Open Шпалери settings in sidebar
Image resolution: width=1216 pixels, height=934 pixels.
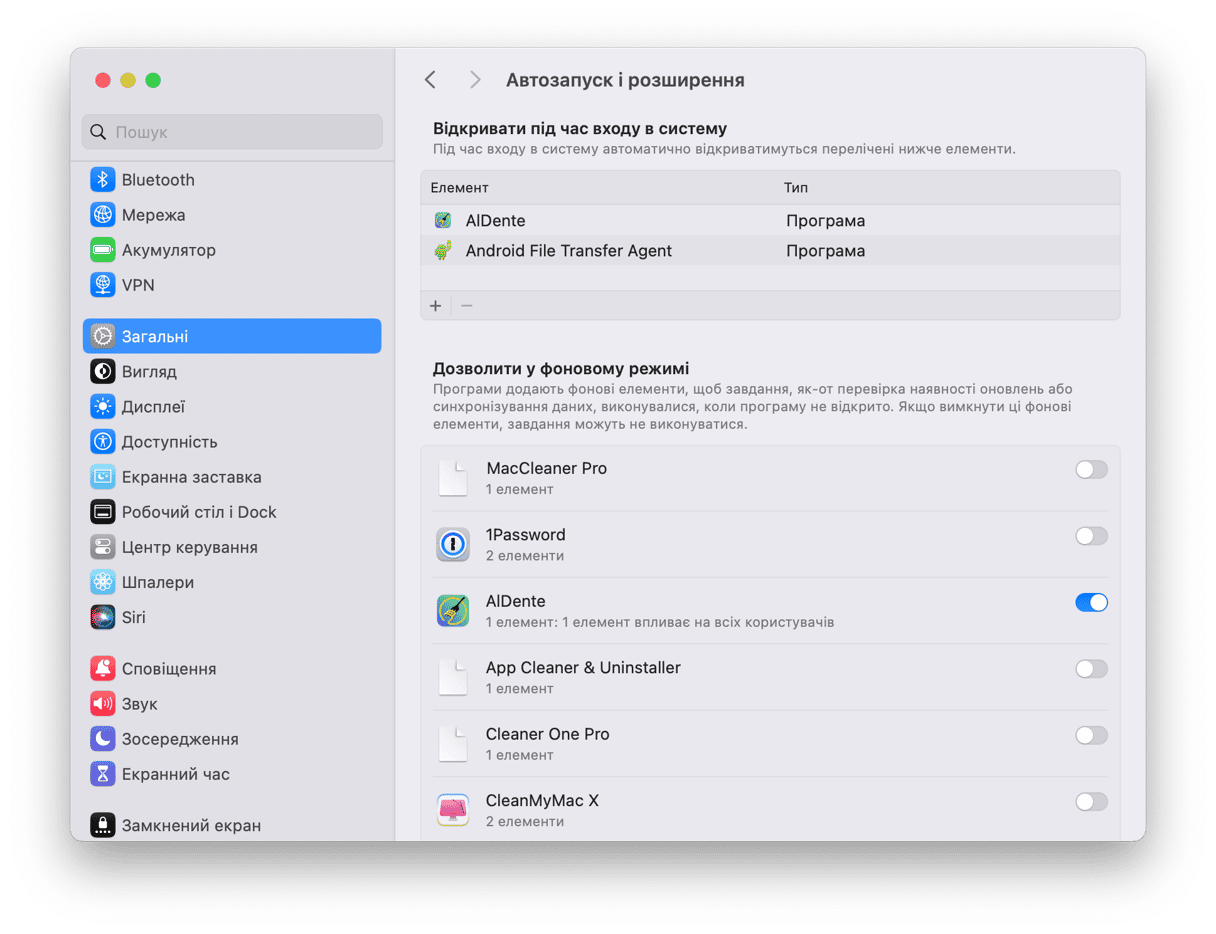point(232,582)
